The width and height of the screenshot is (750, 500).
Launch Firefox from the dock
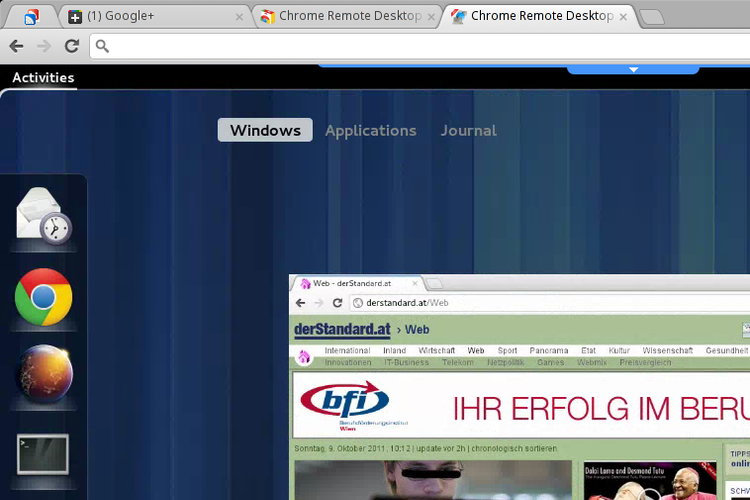click(43, 374)
